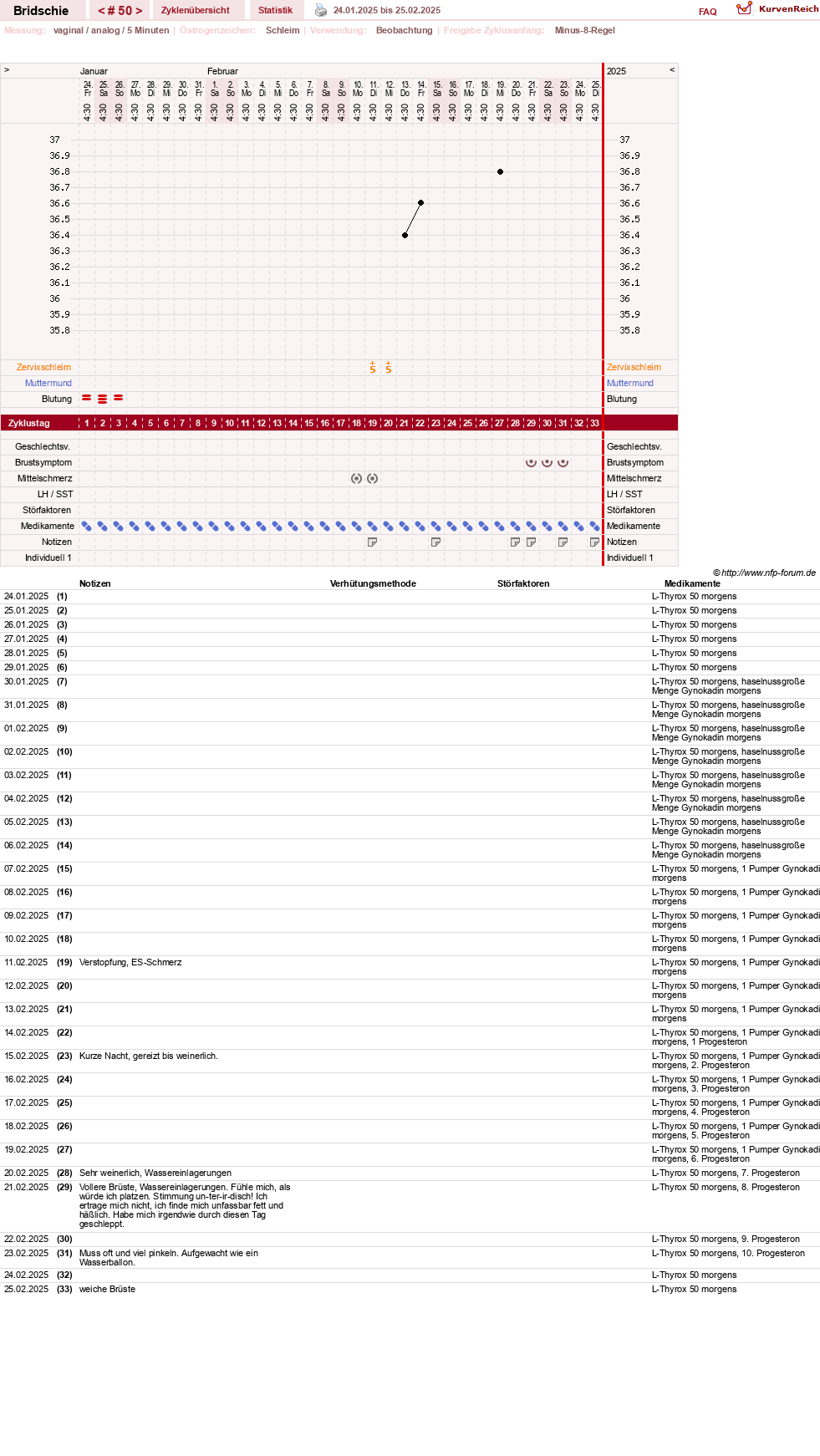Select the temperature point at 36.8 on 19 Feb

pyautogui.click(x=500, y=171)
